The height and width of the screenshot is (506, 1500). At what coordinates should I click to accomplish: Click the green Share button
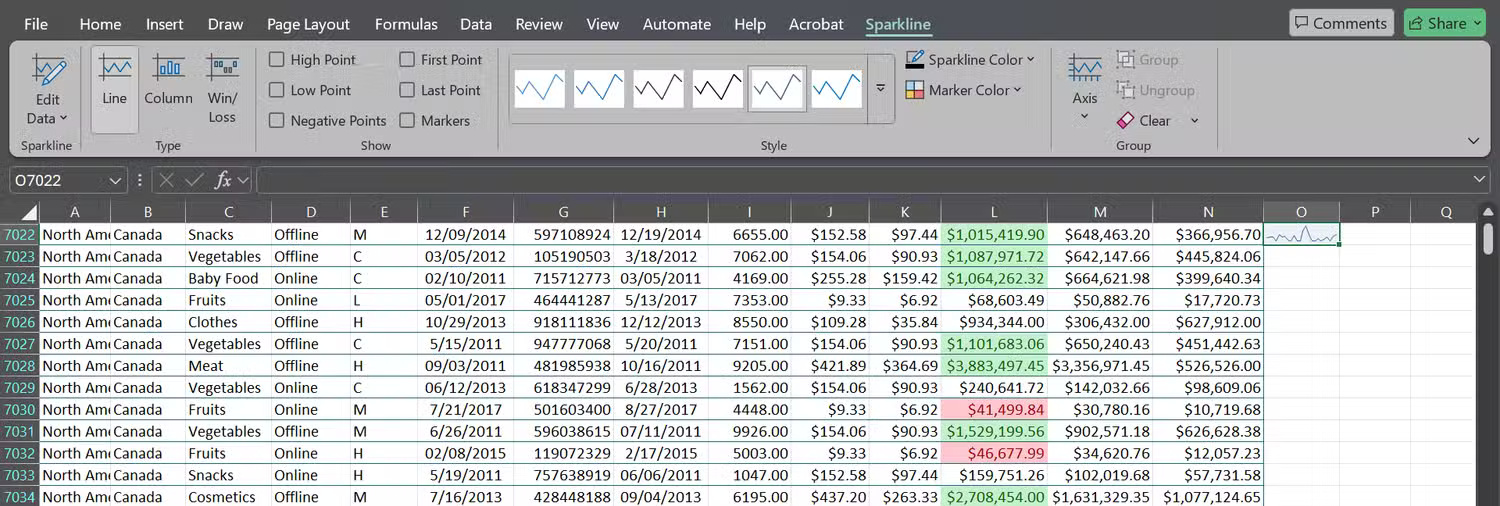coord(1444,23)
